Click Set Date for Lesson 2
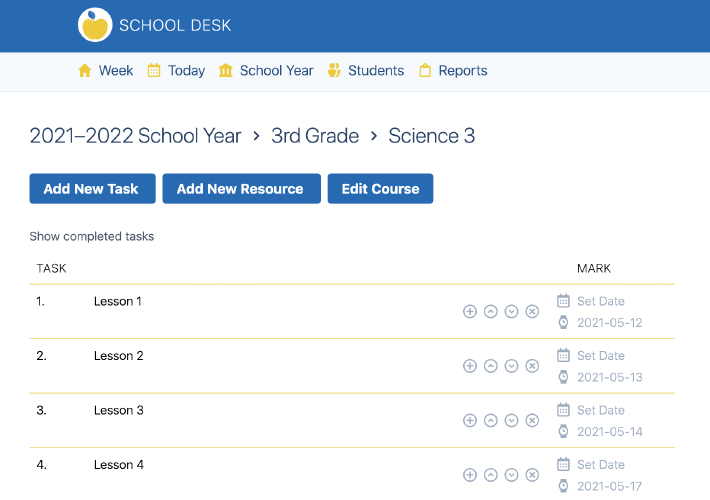Screen dimensions: 710x500 600,356
